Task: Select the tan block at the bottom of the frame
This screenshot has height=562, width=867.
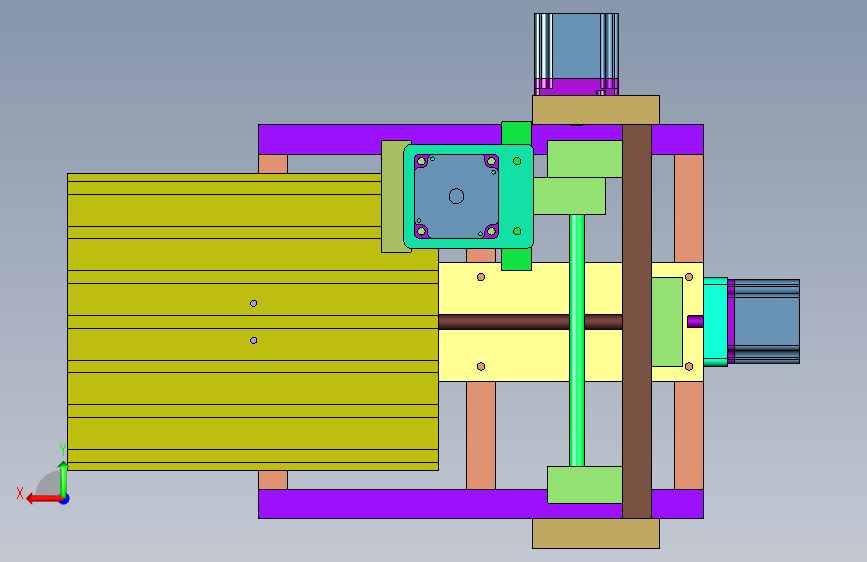Action: pyautogui.click(x=596, y=534)
